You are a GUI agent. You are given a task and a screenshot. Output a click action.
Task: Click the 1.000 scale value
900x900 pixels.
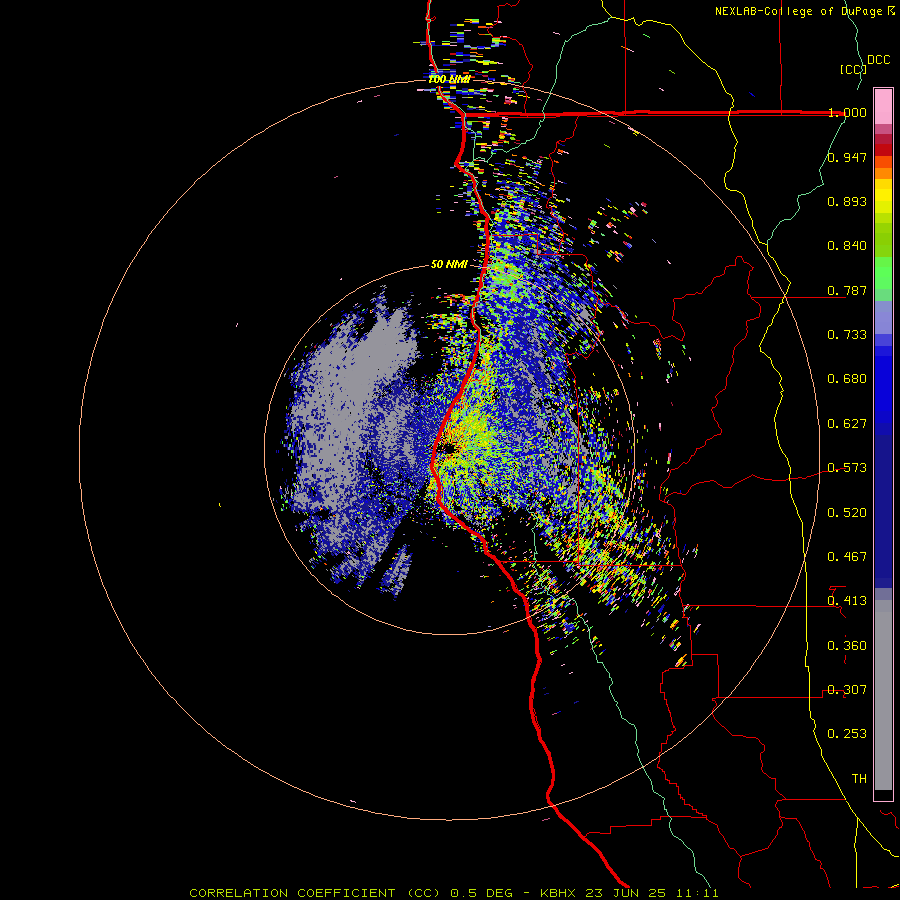coord(847,112)
